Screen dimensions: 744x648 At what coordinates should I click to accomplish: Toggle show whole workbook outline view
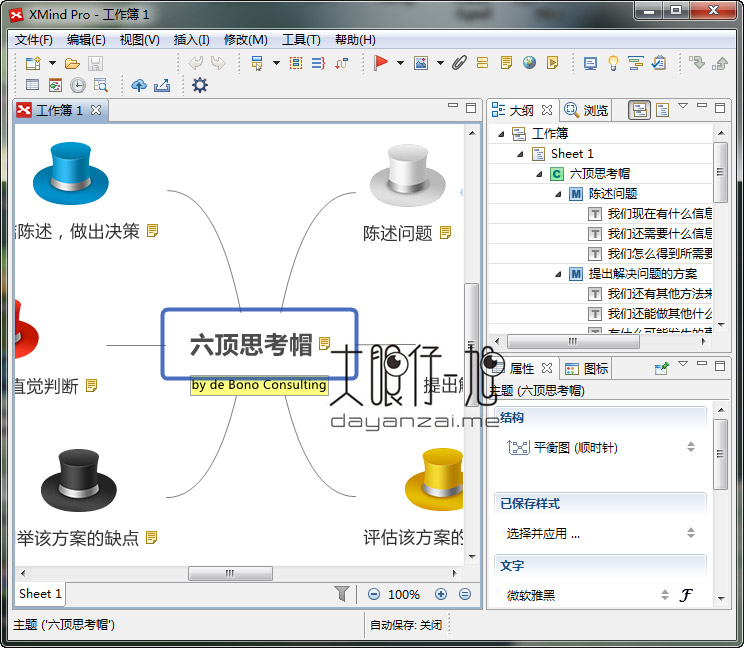pyautogui.click(x=640, y=110)
